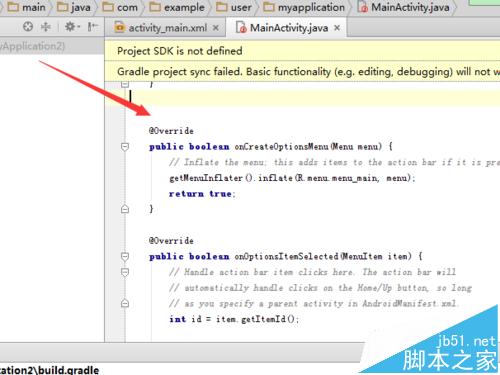Click the 'int id = item.getItemId();' line
The image size is (500, 375).
tap(234, 319)
